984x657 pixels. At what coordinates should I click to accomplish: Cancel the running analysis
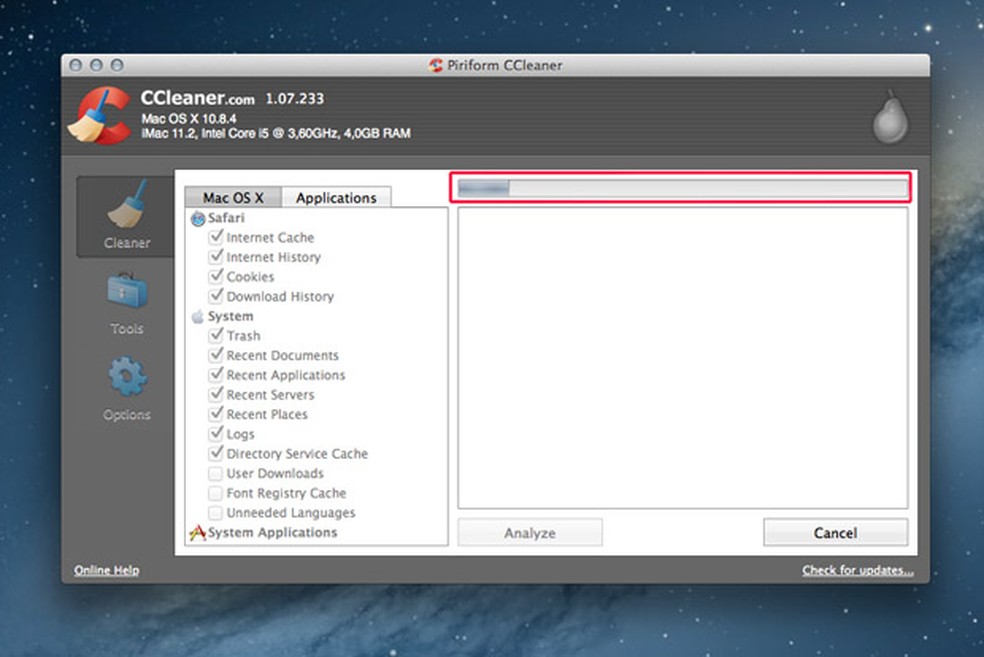(835, 533)
